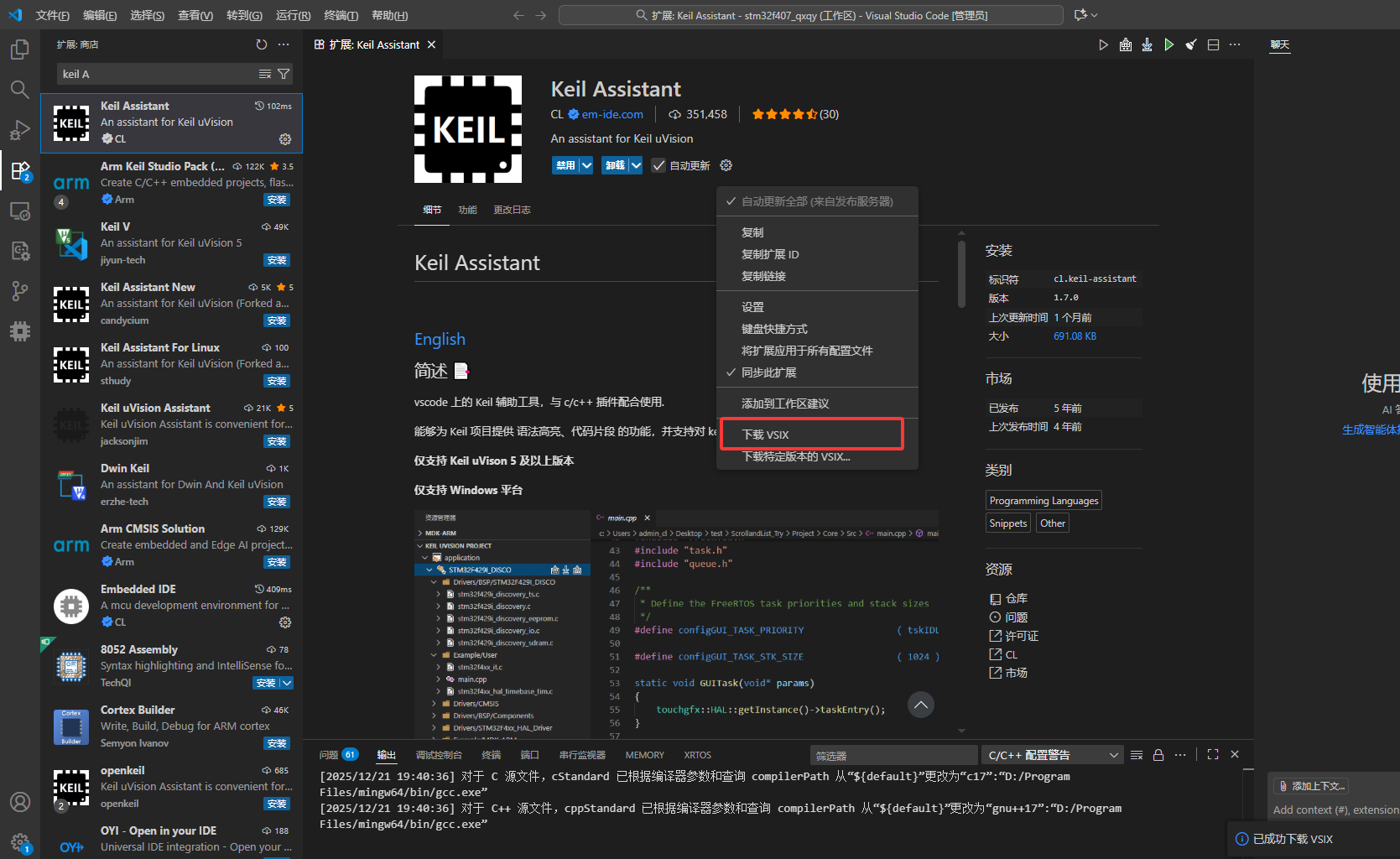Click the uninstall extension button
The width and height of the screenshot is (1400, 859).
coord(615,165)
